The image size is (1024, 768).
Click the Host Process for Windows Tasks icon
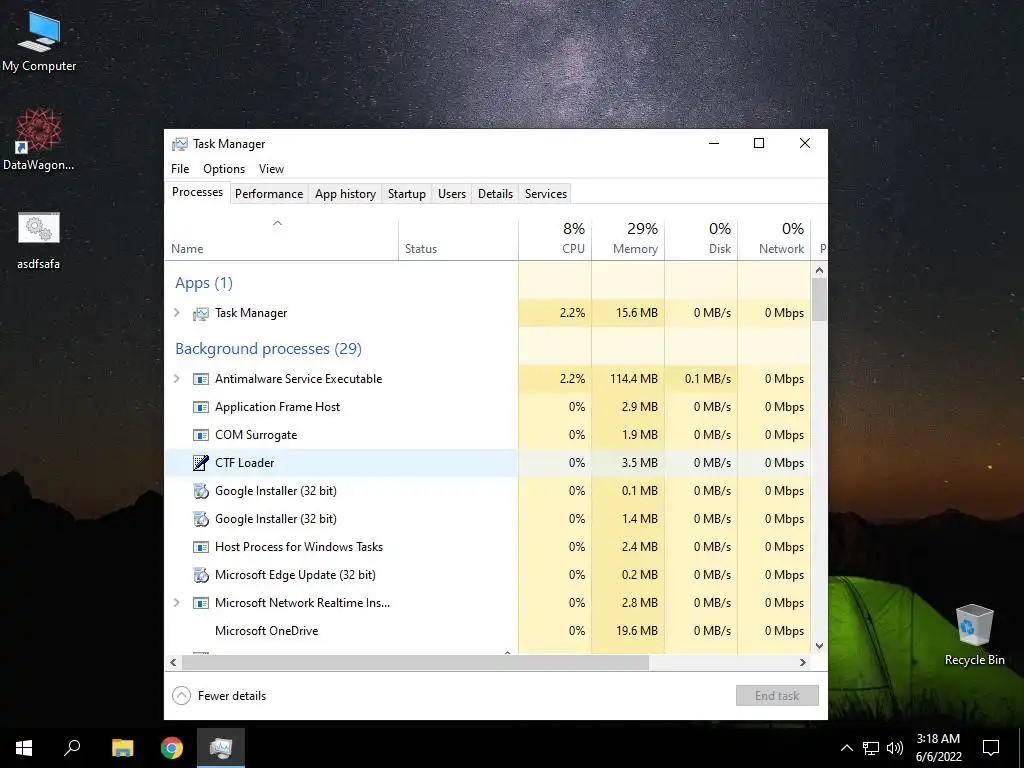[200, 547]
